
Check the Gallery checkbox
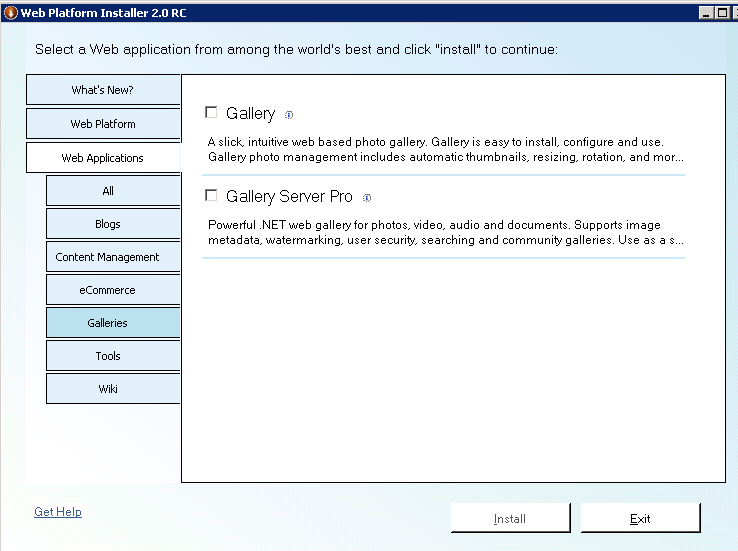pos(211,112)
